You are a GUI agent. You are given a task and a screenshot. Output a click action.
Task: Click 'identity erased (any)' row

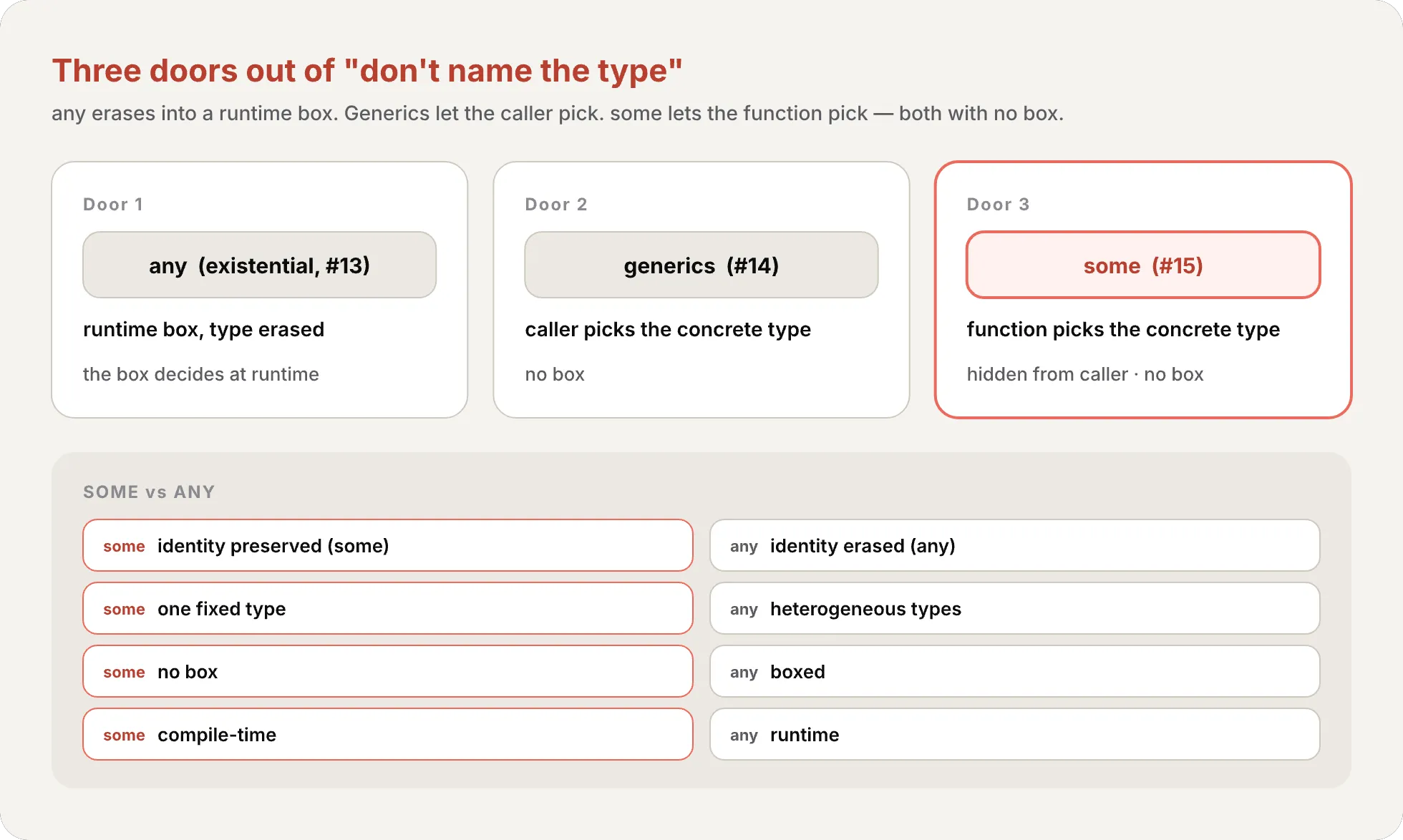(x=1015, y=545)
